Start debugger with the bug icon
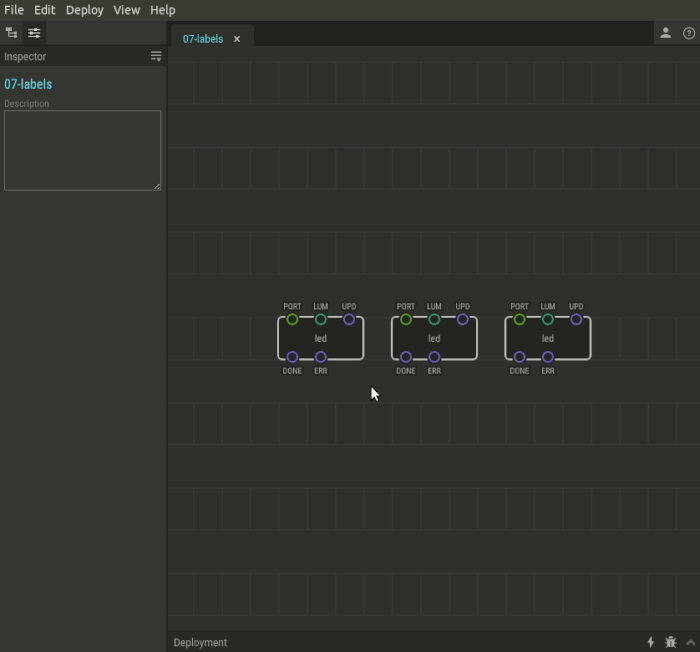The width and height of the screenshot is (700, 652). click(670, 642)
